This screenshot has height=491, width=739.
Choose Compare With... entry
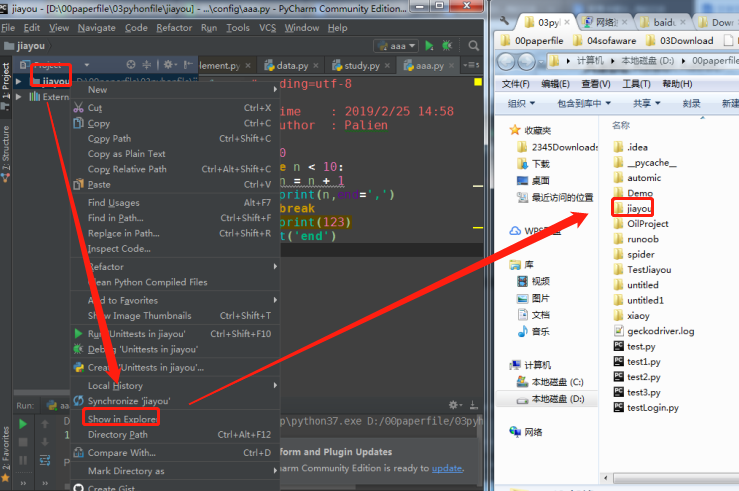pos(175,453)
